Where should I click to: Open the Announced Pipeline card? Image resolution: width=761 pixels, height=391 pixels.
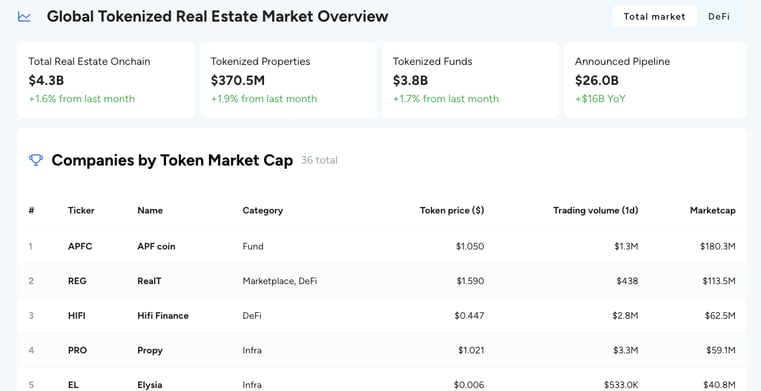[x=655, y=80]
